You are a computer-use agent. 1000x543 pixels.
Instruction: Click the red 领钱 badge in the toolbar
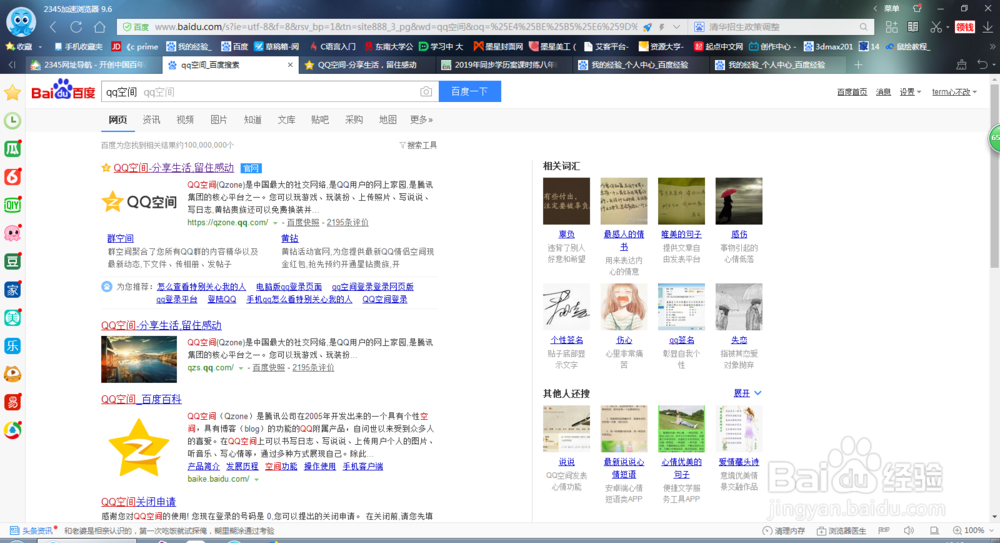click(x=964, y=27)
